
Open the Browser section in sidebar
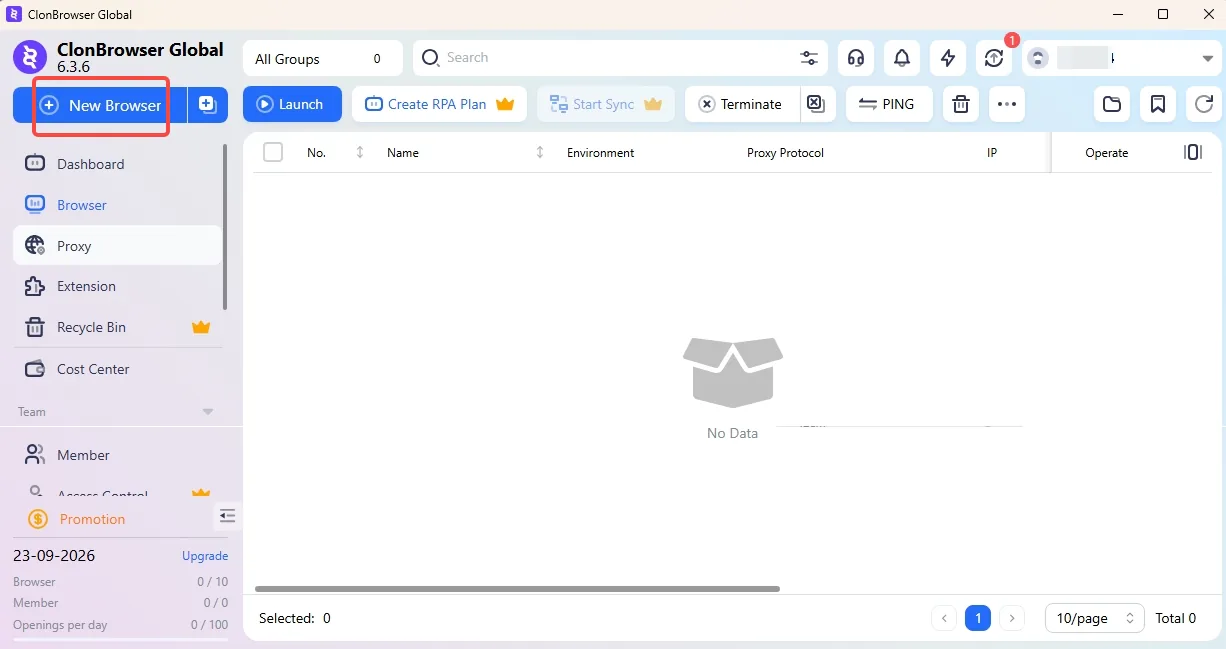(118, 205)
